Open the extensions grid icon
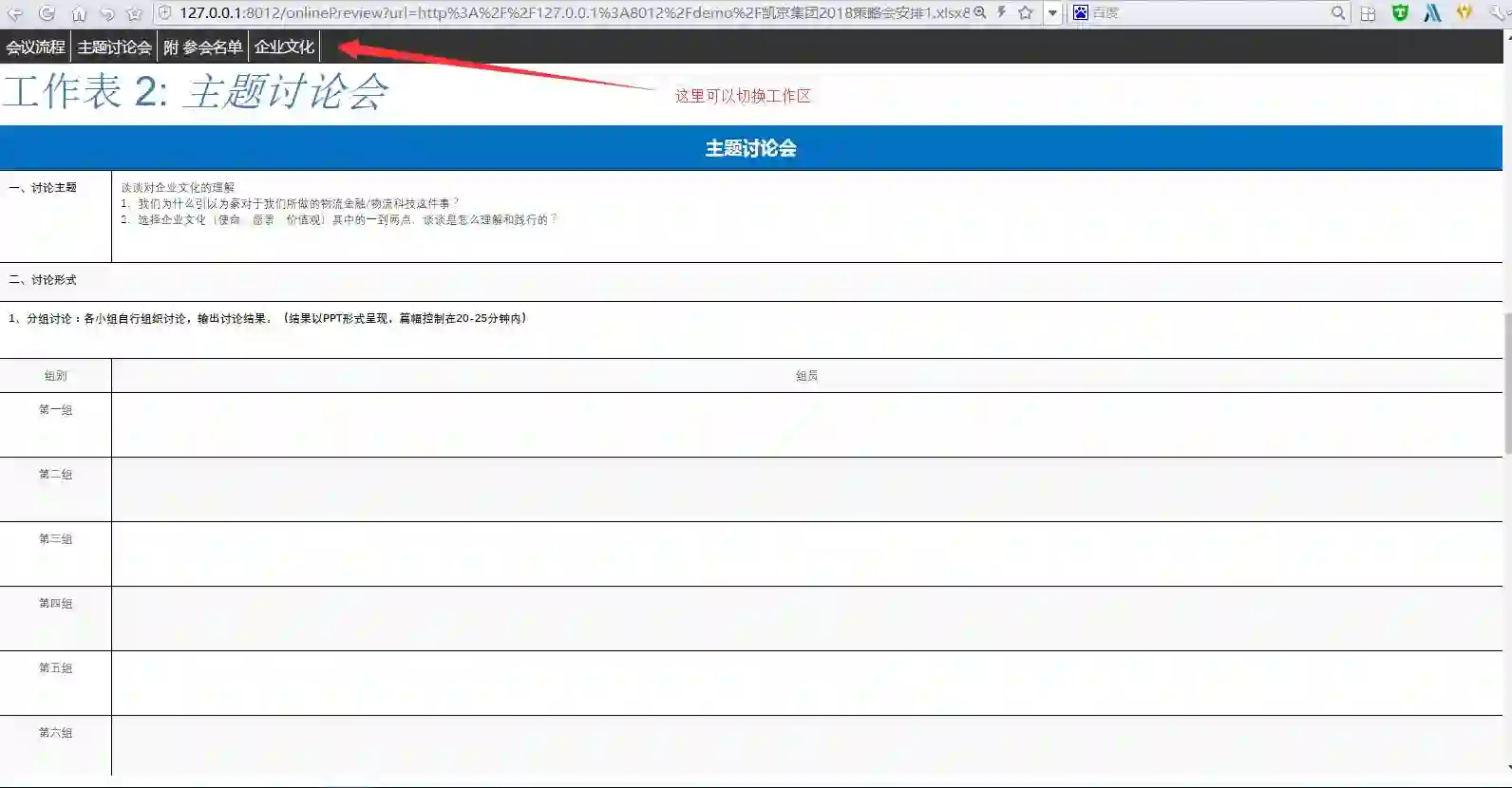This screenshot has width=1512, height=788. (1368, 13)
